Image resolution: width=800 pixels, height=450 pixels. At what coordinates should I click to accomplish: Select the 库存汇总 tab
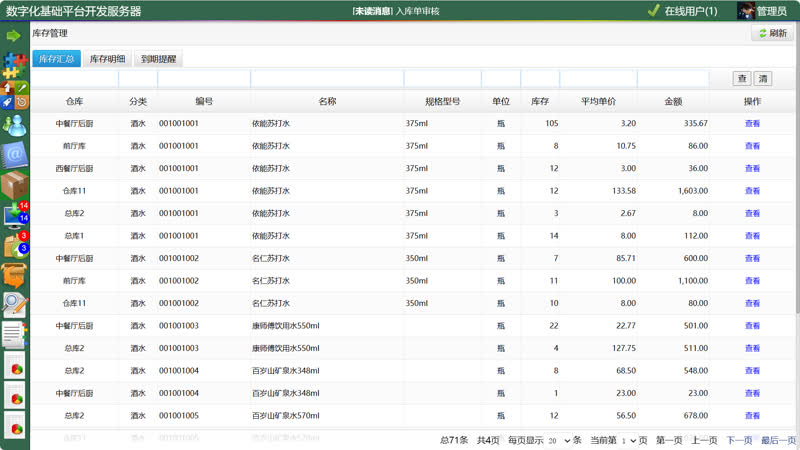[x=56, y=59]
